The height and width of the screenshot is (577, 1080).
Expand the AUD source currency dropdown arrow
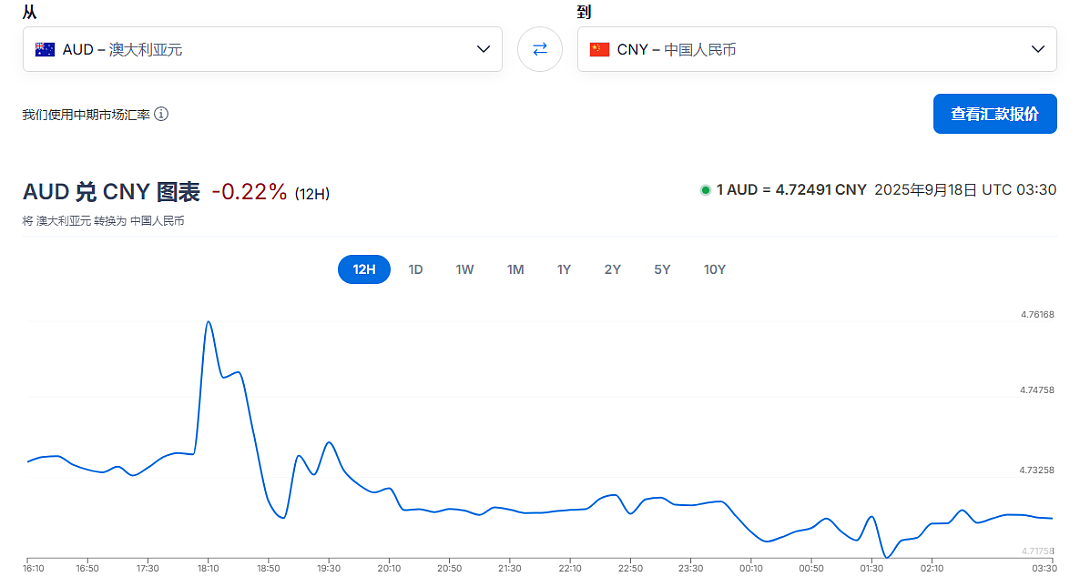coord(484,50)
